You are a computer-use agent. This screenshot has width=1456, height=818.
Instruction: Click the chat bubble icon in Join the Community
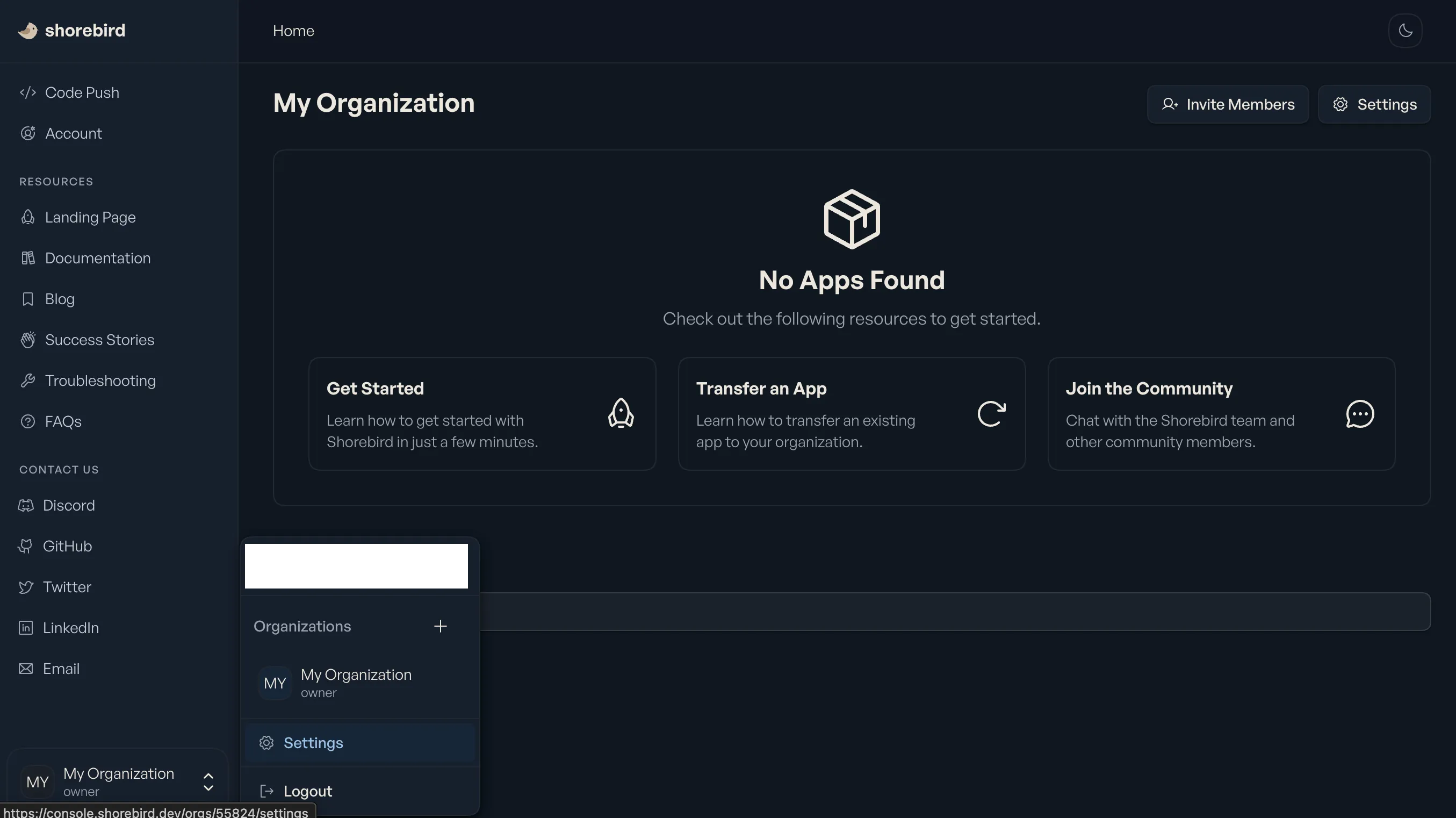click(x=1360, y=414)
